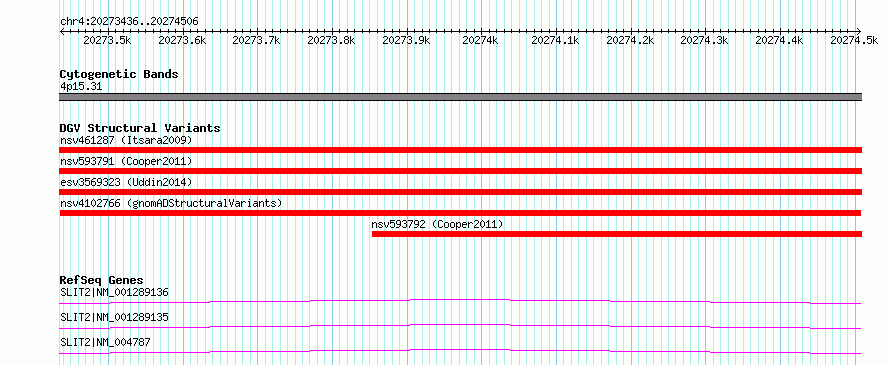The width and height of the screenshot is (890, 365).
Task: Open the nsv593791 (Cooper2011) label
Action: [126, 161]
